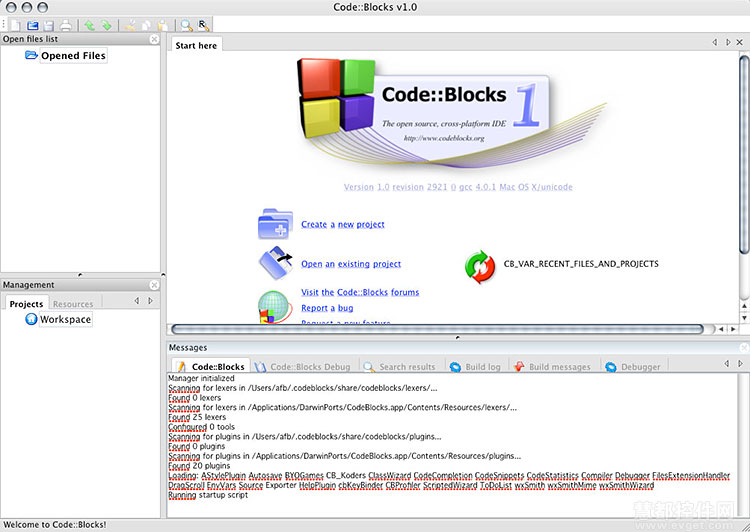Click the Found 20 plugins log line

click(x=199, y=466)
